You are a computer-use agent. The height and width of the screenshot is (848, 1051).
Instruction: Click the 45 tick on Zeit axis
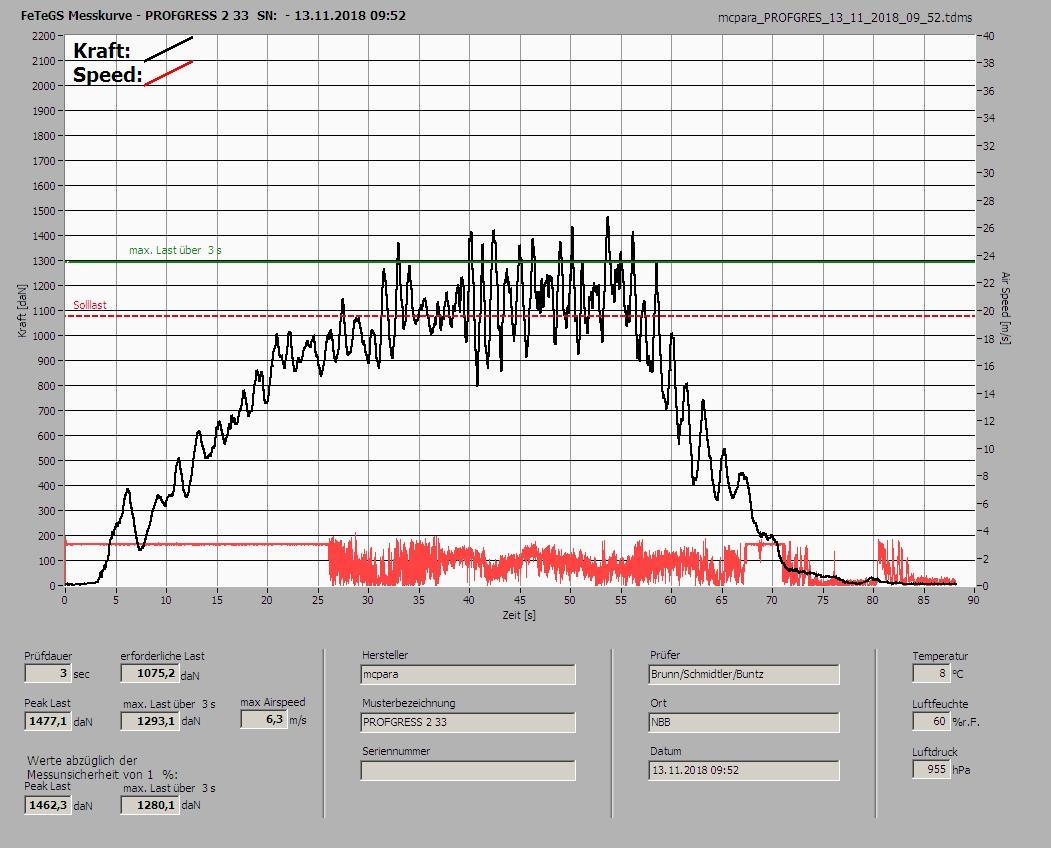point(519,600)
